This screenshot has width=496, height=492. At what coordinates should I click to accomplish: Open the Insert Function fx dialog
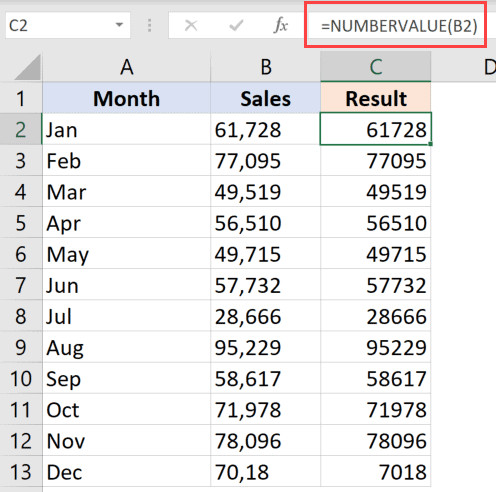pyautogui.click(x=280, y=25)
